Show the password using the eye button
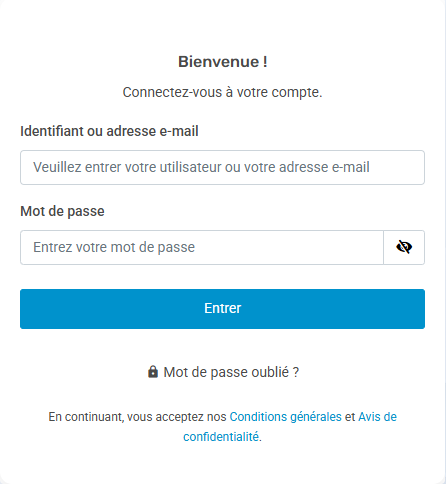 click(x=404, y=247)
